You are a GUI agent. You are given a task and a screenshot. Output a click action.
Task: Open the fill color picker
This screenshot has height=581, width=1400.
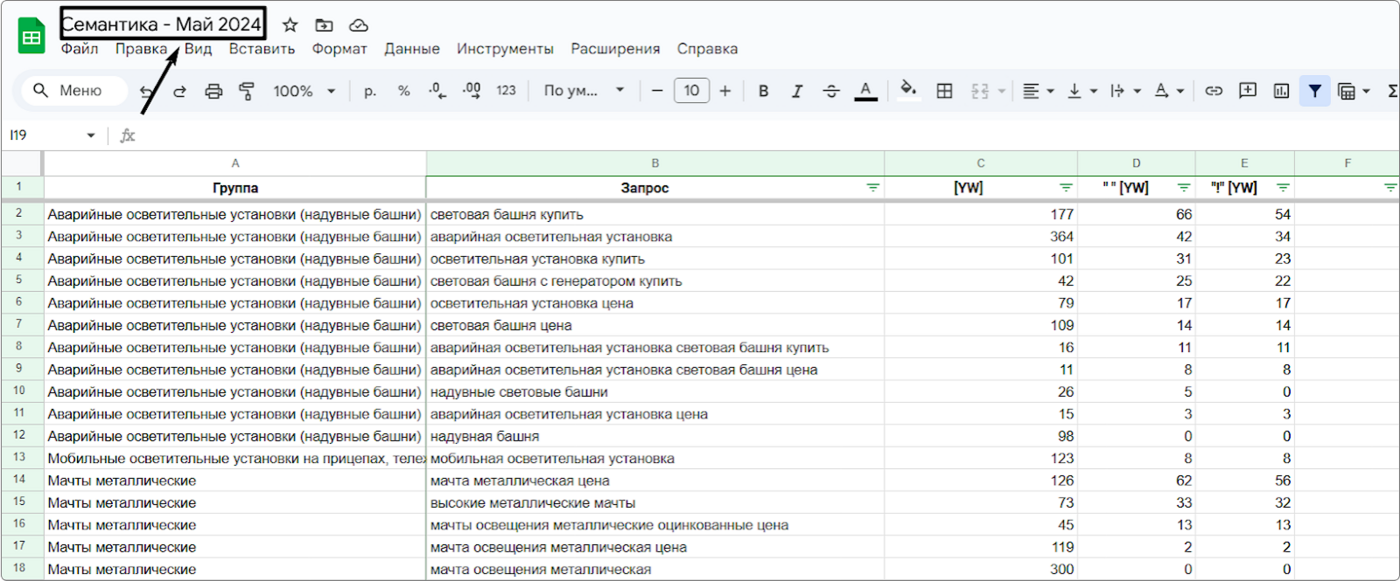click(908, 90)
